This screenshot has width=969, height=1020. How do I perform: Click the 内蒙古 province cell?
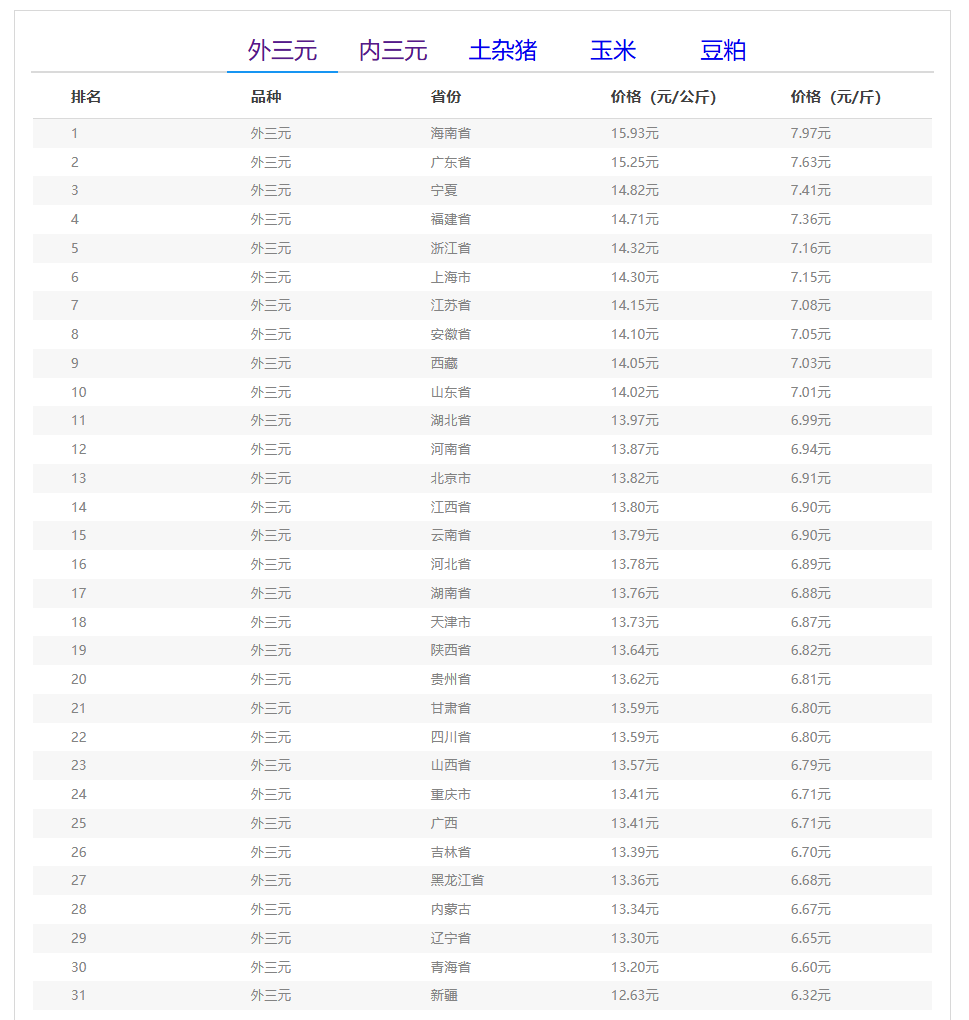pyautogui.click(x=450, y=909)
